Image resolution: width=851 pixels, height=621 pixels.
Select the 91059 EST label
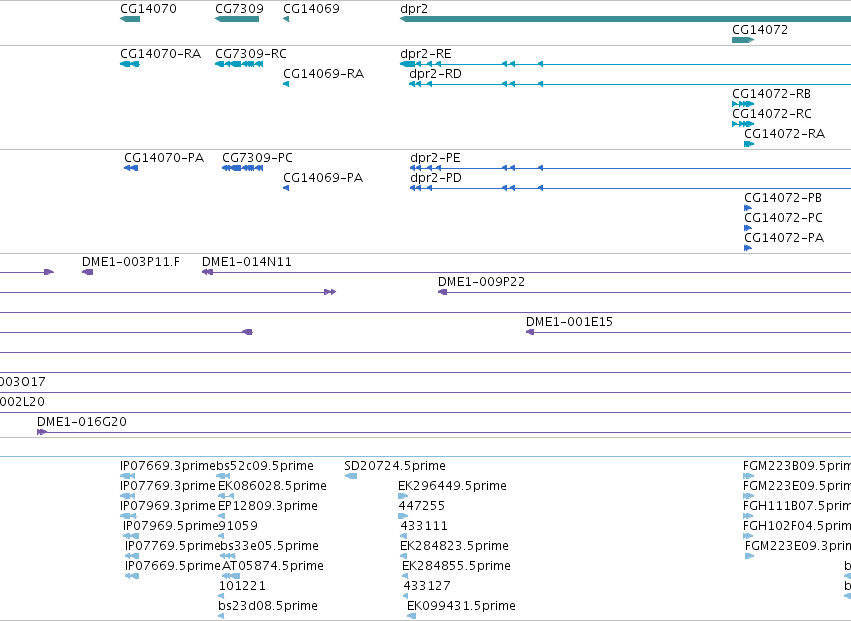(x=238, y=527)
